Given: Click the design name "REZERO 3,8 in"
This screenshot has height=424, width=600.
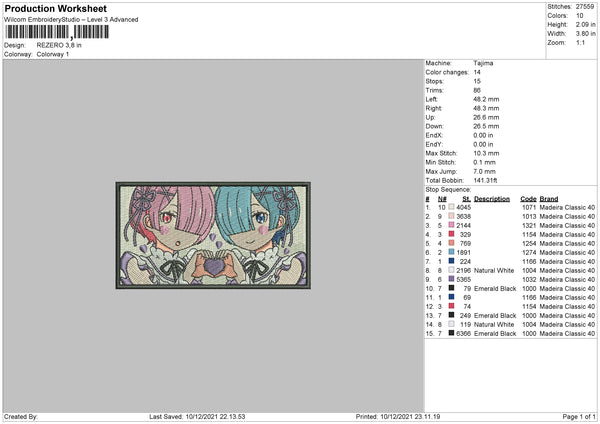Looking at the screenshot, I should click(59, 45).
